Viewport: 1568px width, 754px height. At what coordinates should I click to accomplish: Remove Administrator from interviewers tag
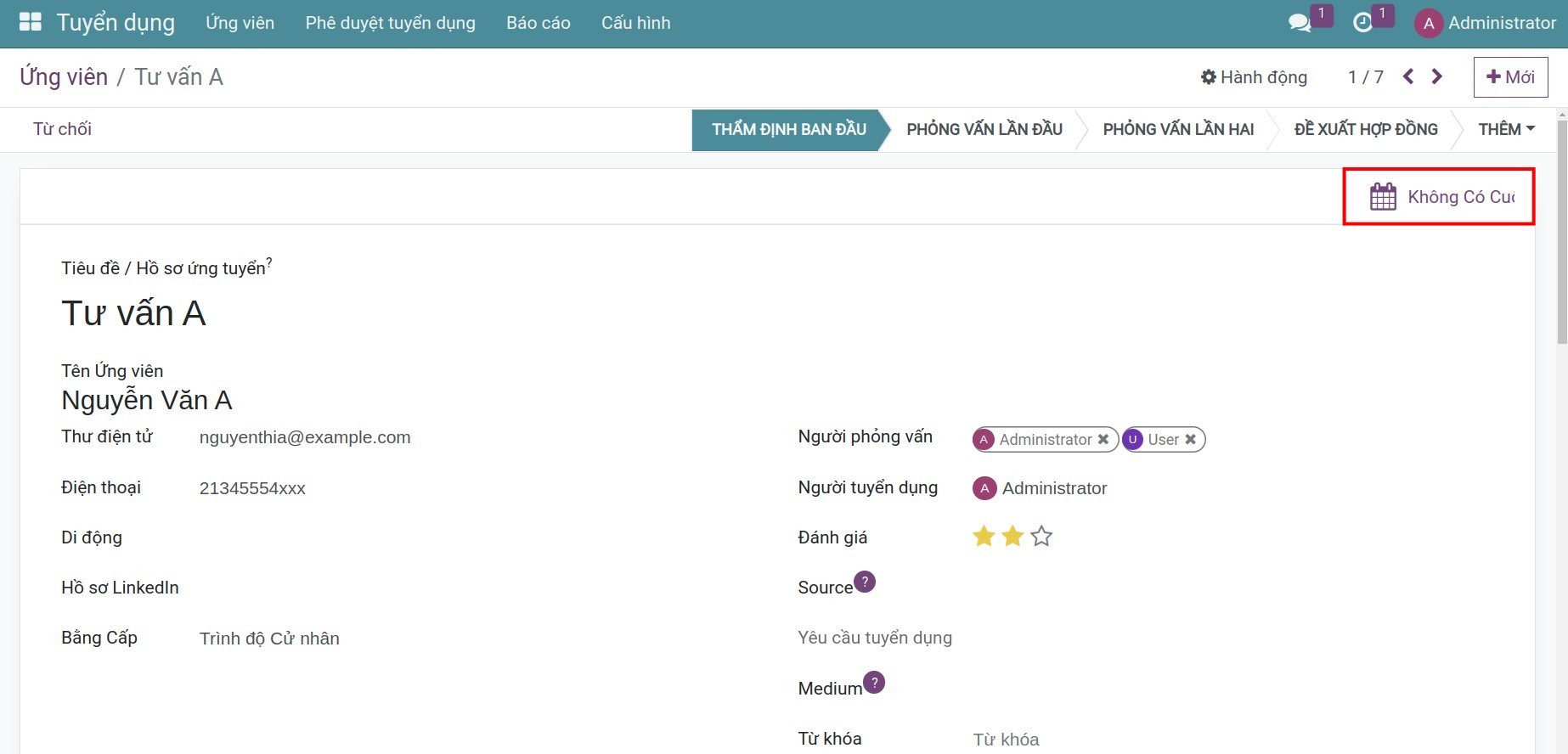coord(1103,440)
